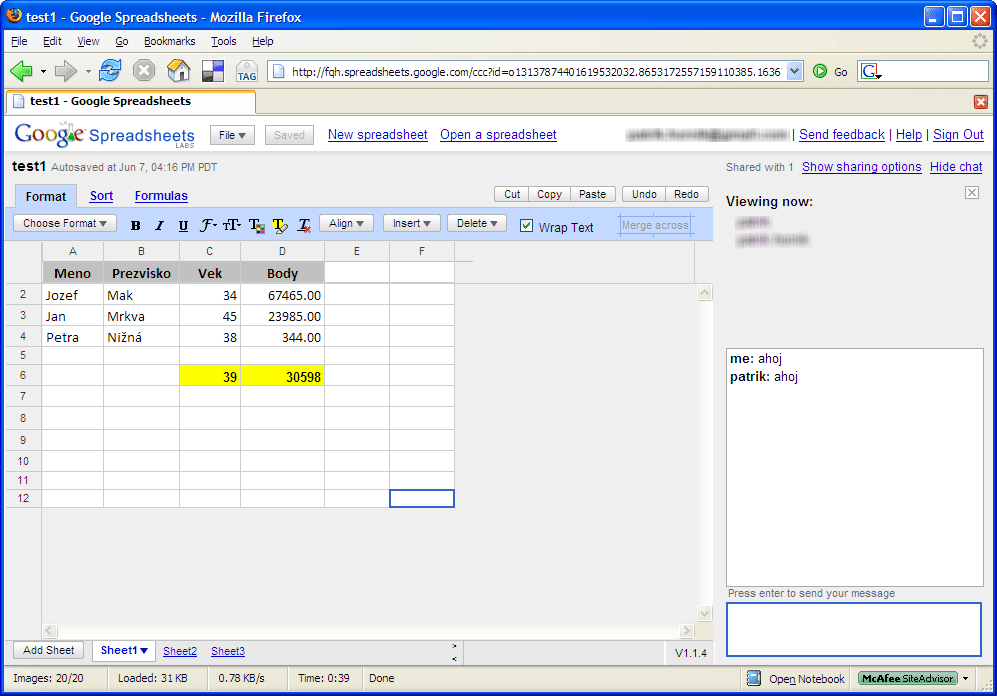
Task: Open the font size picker icon
Action: pos(231,225)
